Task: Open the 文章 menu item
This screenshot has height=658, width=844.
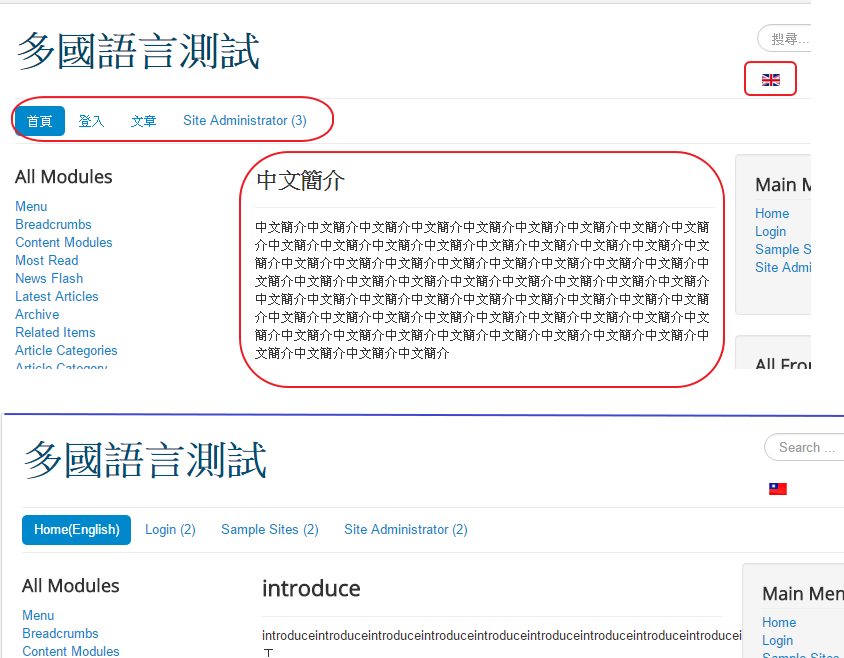Action: [x=143, y=121]
